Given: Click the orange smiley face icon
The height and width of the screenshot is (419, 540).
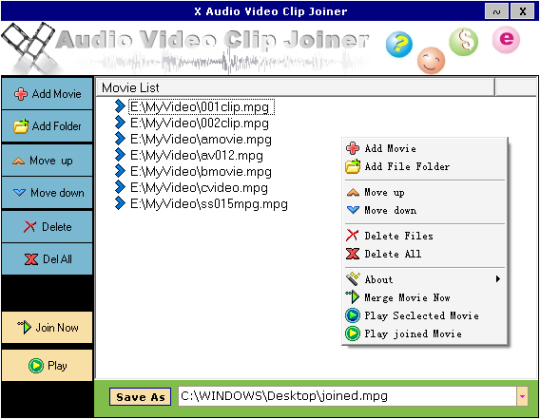Looking at the screenshot, I should tap(431, 60).
